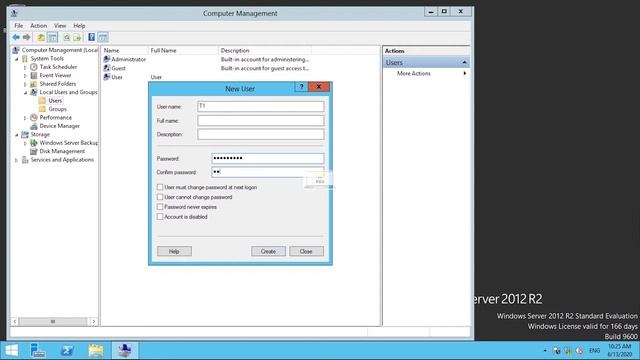This screenshot has height=360, width=640.
Task: Open More Actions in the Actions pane
Action: pos(414,73)
